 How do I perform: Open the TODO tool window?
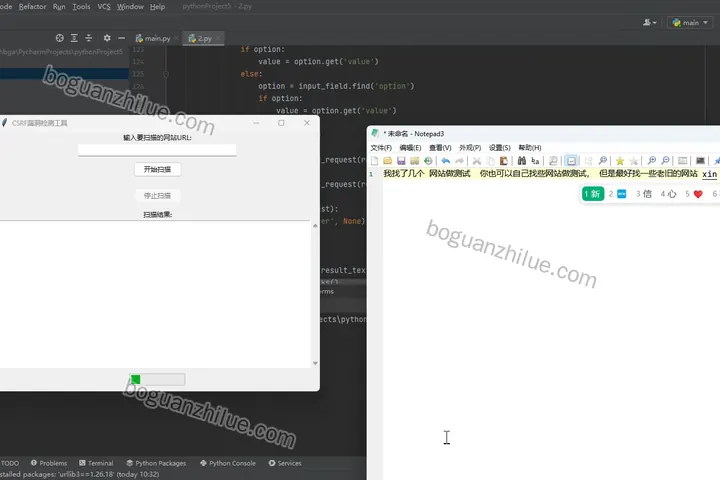click(x=10, y=463)
